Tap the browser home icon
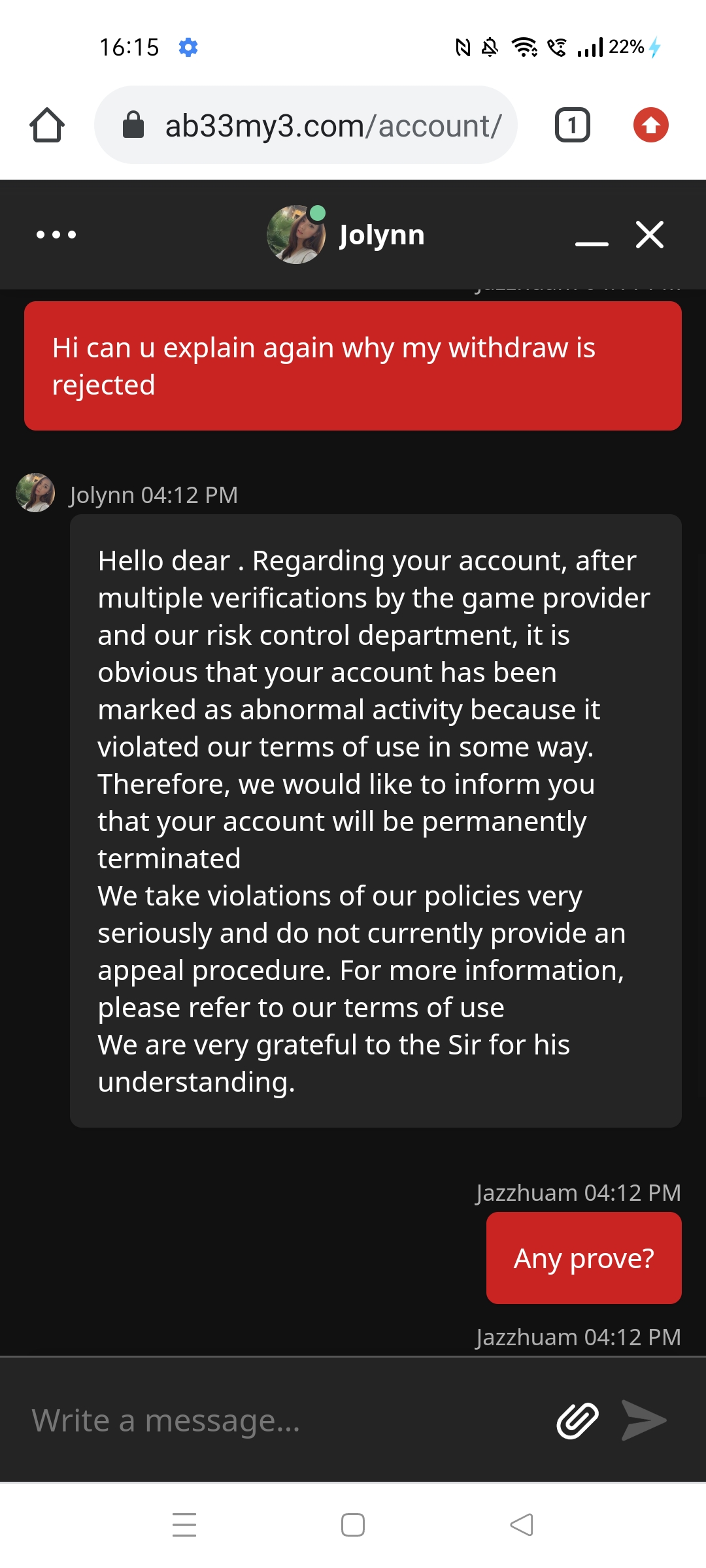 pyautogui.click(x=47, y=125)
